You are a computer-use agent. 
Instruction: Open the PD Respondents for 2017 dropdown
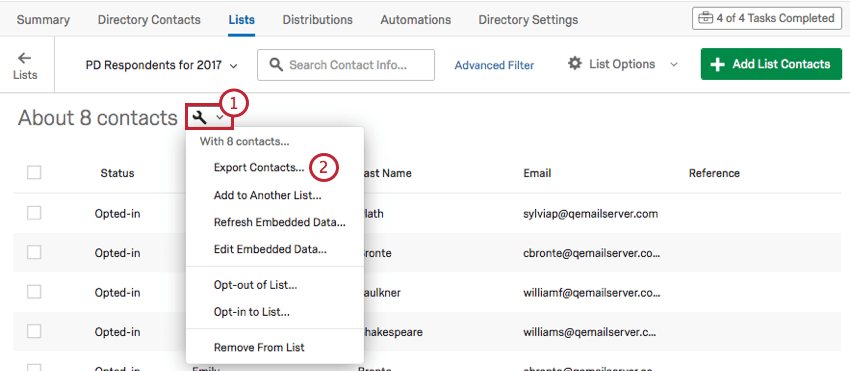(162, 65)
